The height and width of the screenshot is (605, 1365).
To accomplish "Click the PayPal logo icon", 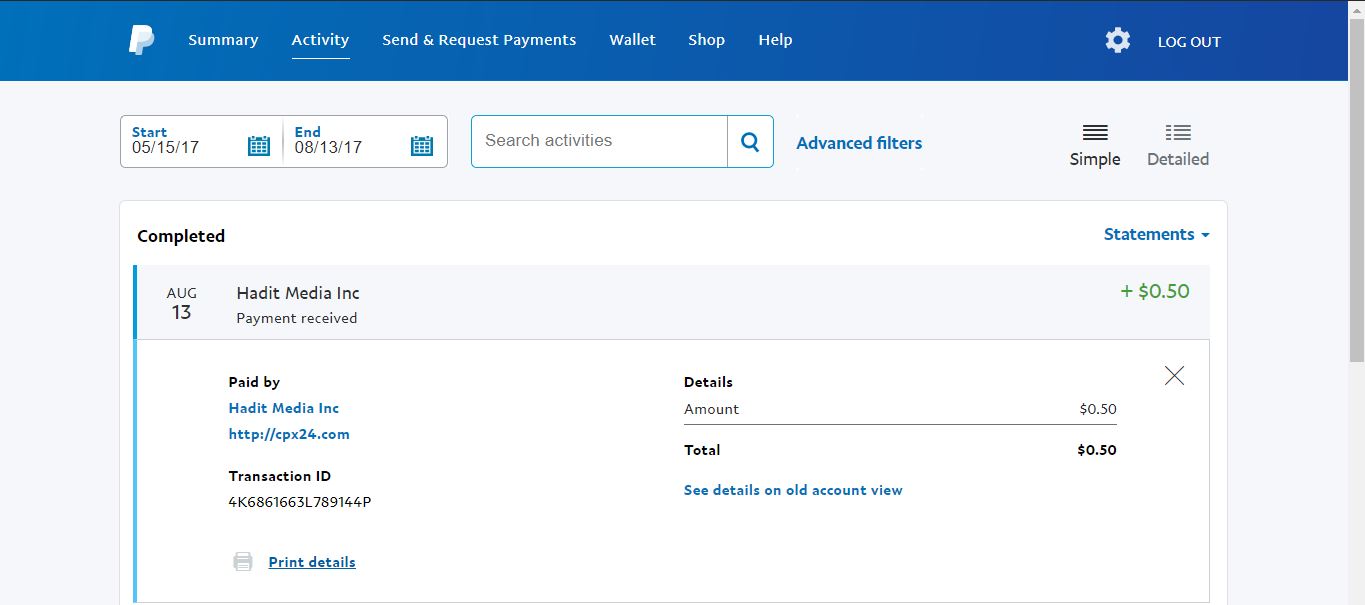I will [141, 40].
